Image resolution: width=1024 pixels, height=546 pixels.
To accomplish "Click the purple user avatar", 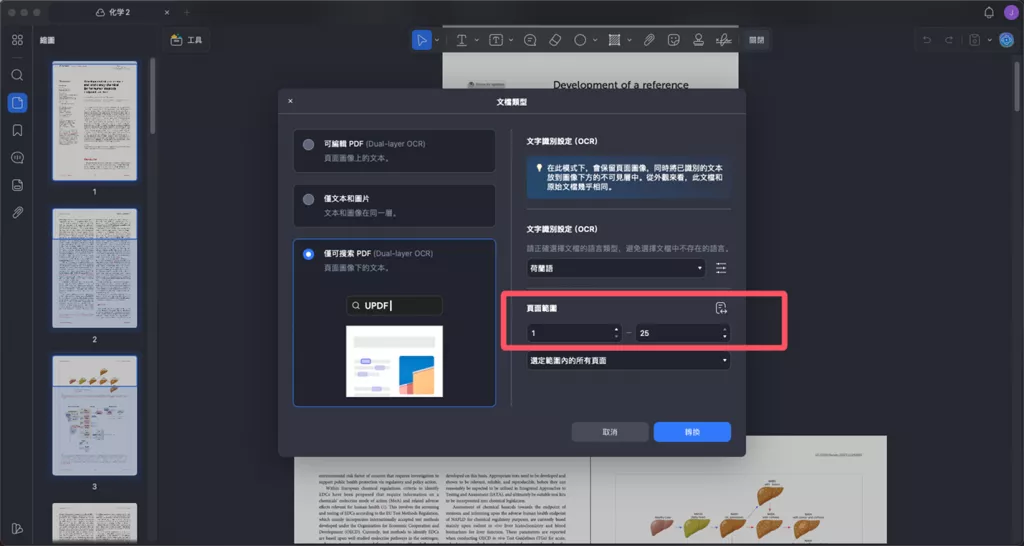I will [x=1011, y=12].
